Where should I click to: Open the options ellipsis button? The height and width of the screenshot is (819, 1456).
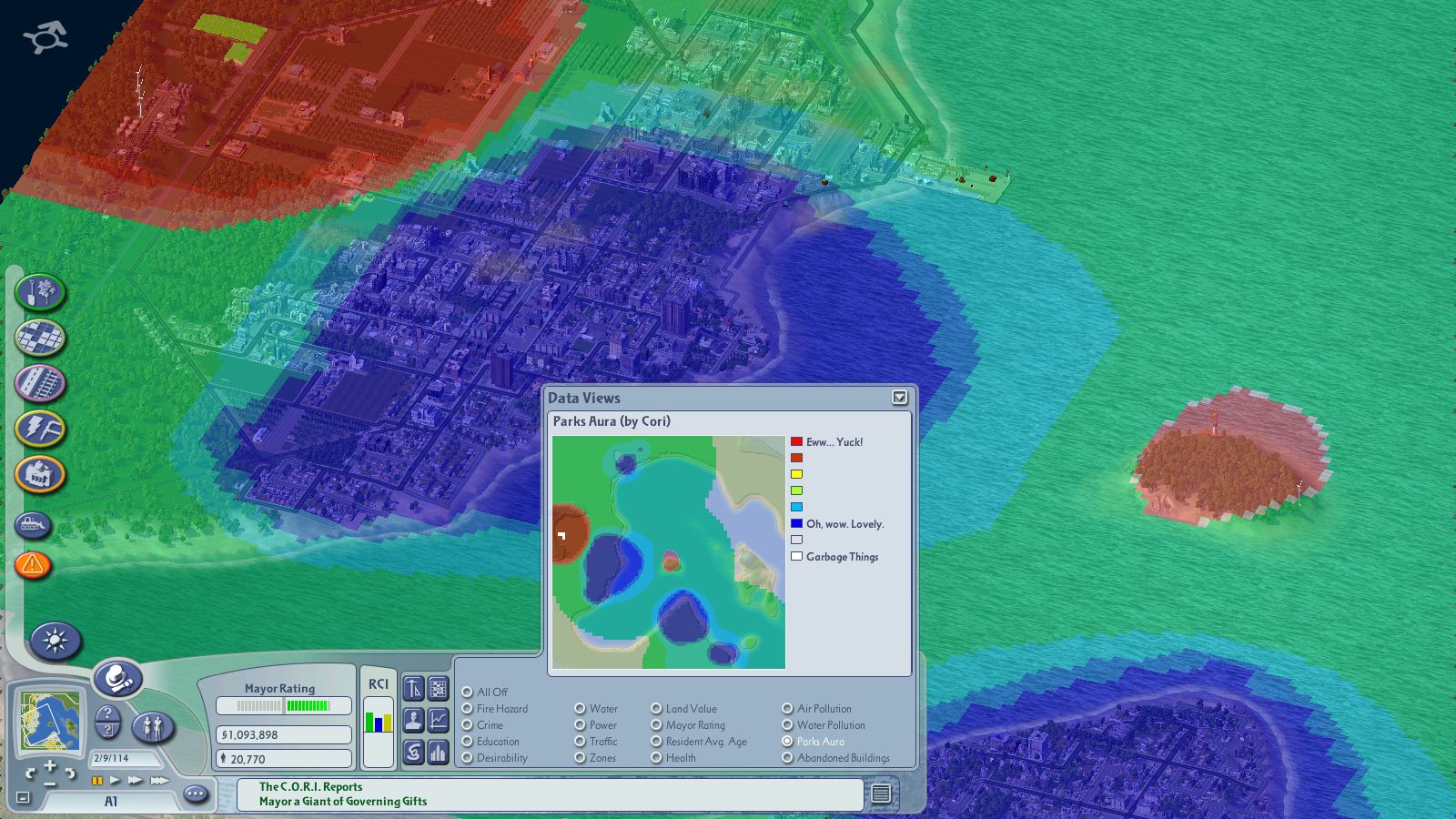(196, 794)
